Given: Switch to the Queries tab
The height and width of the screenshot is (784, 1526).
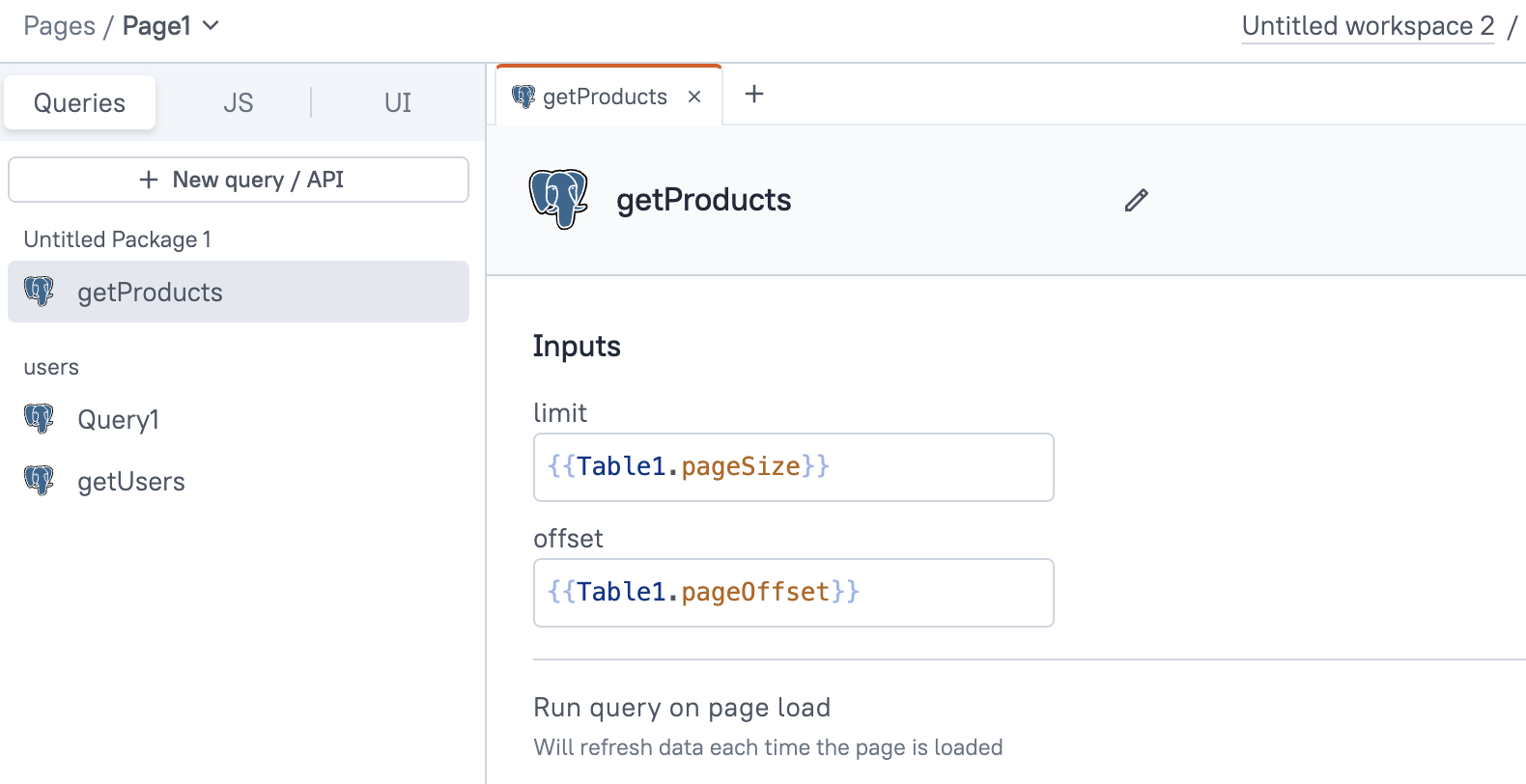Looking at the screenshot, I should pyautogui.click(x=79, y=102).
